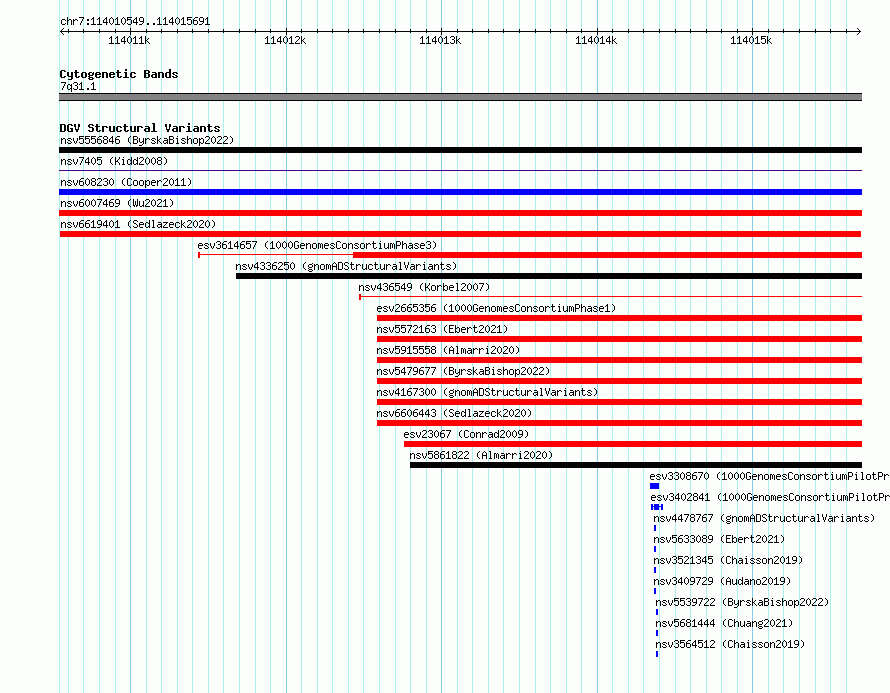Image resolution: width=890 pixels, height=693 pixels.
Task: Click the Cytogenetic Bands track title
Action: click(119, 74)
